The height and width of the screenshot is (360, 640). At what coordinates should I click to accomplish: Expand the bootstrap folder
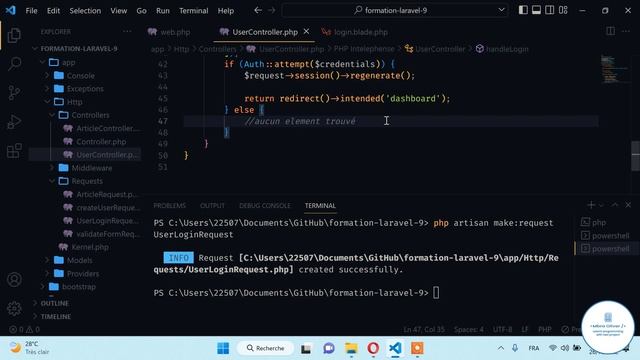78,287
